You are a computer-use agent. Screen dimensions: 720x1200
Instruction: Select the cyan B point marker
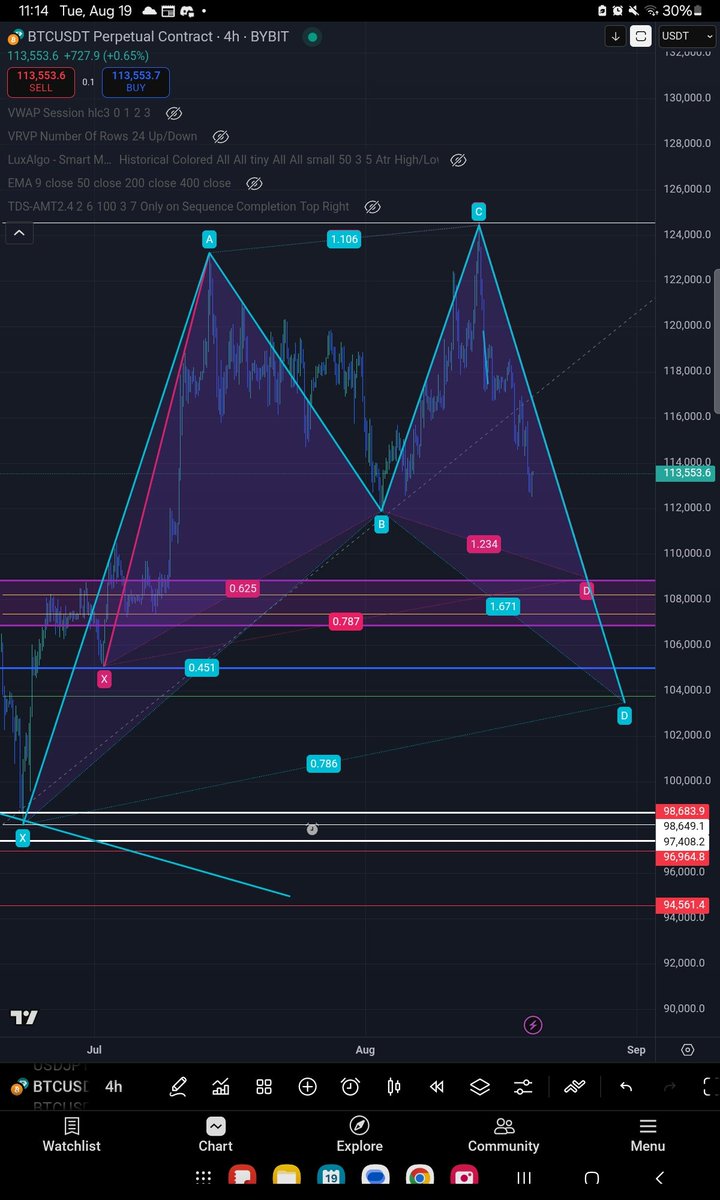click(381, 524)
